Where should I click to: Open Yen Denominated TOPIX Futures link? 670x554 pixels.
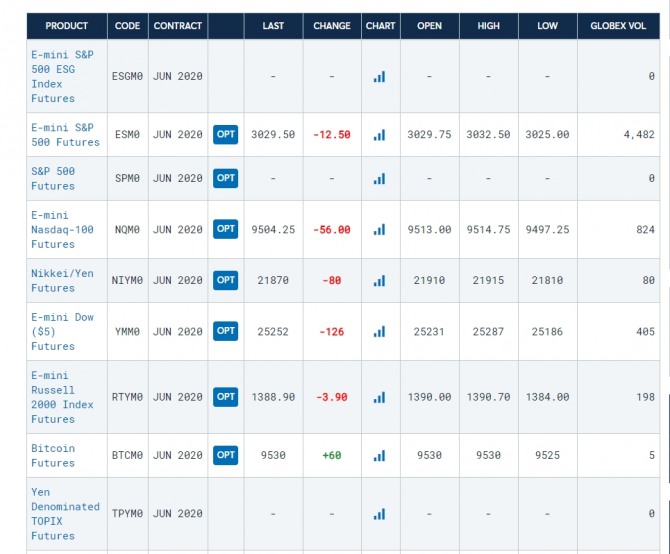point(65,514)
